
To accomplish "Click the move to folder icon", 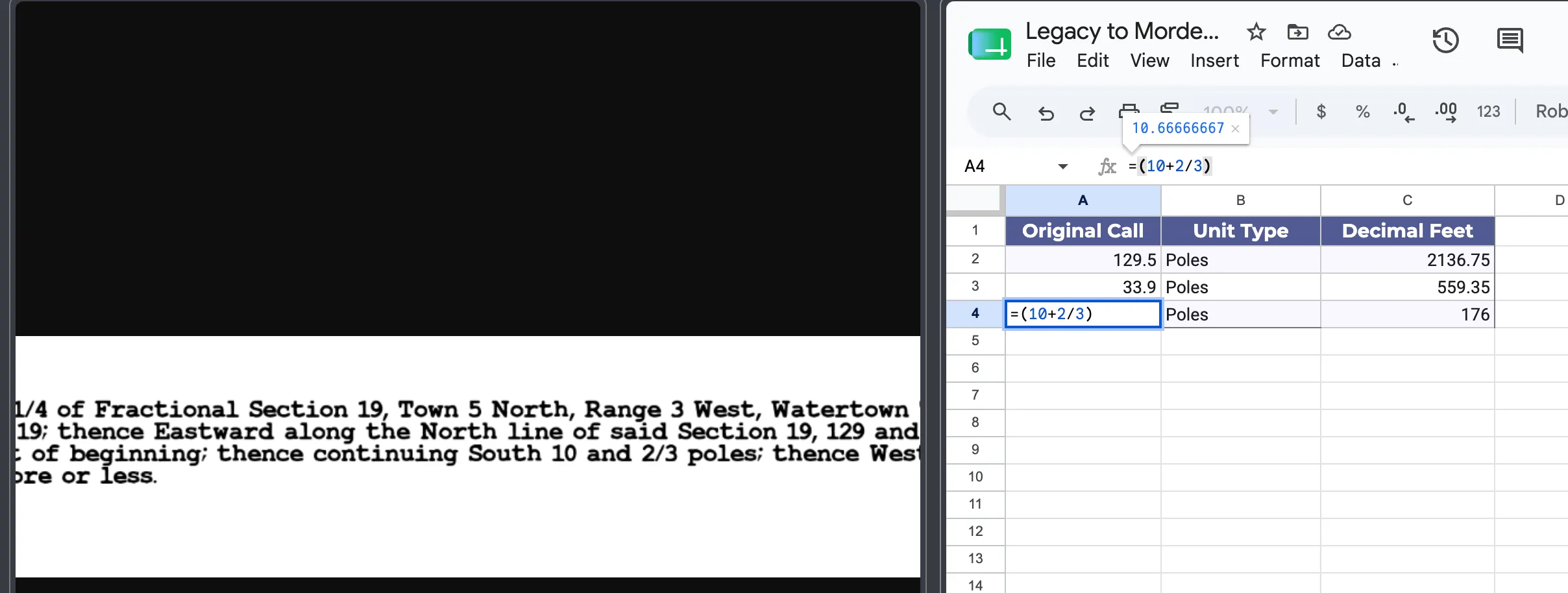I will pyautogui.click(x=1297, y=32).
